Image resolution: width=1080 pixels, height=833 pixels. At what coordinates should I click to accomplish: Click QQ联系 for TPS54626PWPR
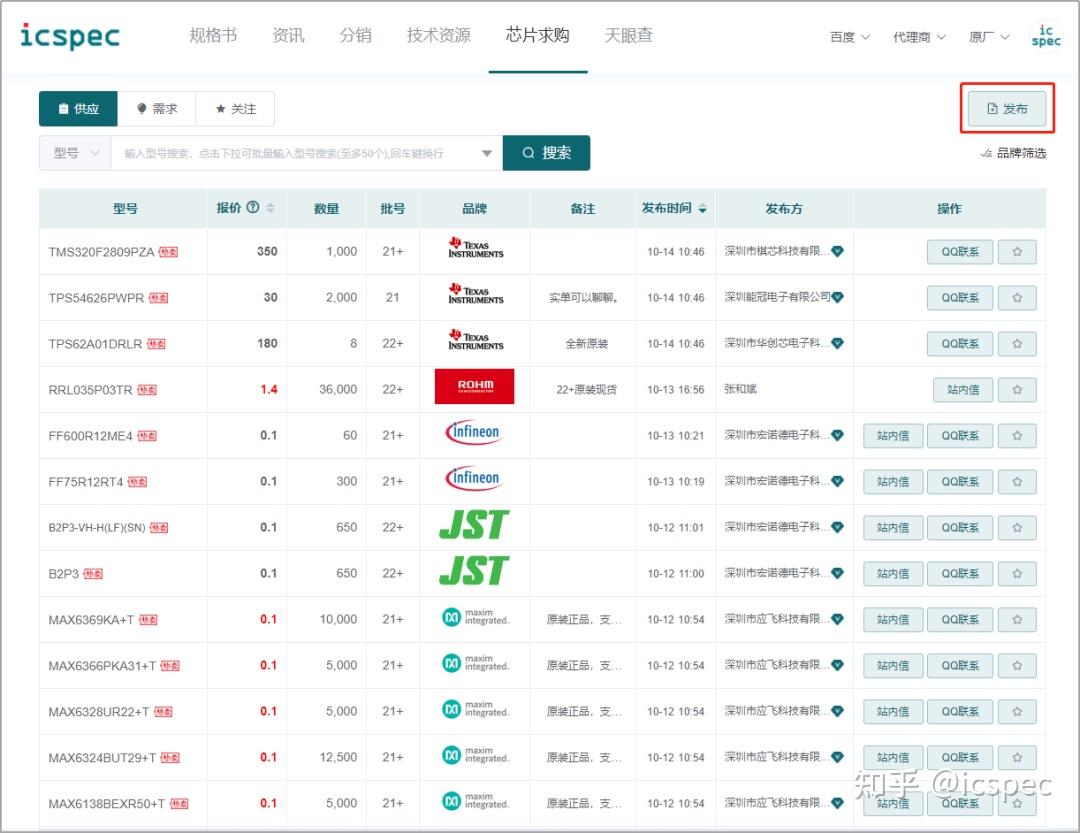959,297
